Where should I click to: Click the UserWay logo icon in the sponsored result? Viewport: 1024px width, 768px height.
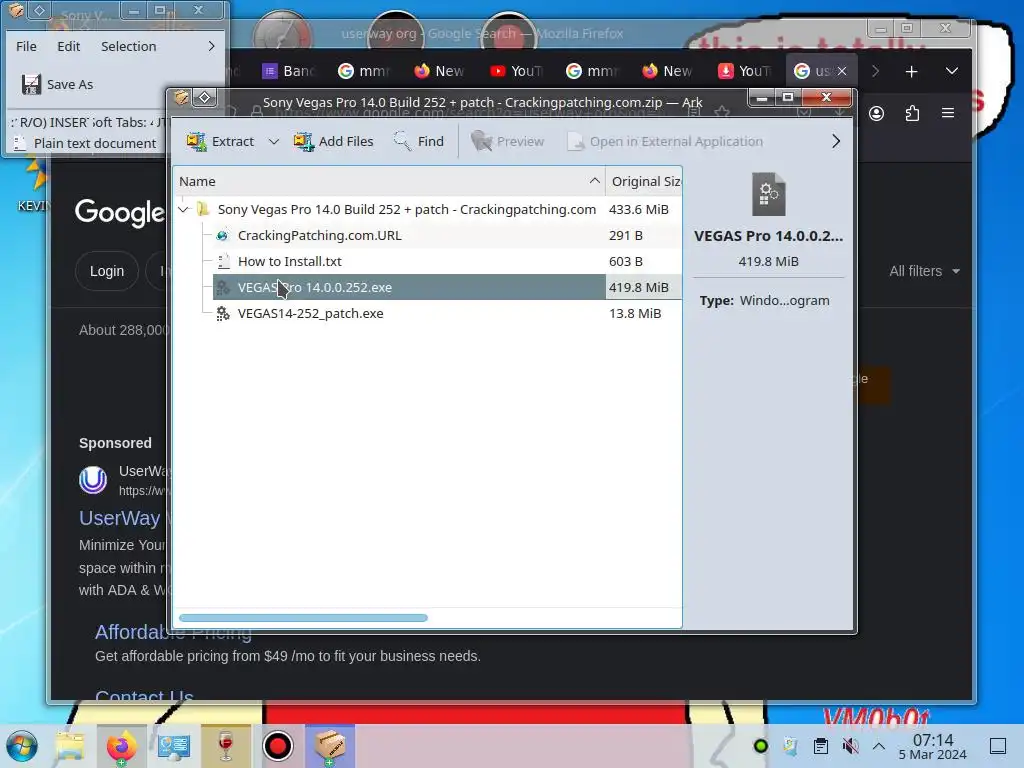[x=93, y=480]
